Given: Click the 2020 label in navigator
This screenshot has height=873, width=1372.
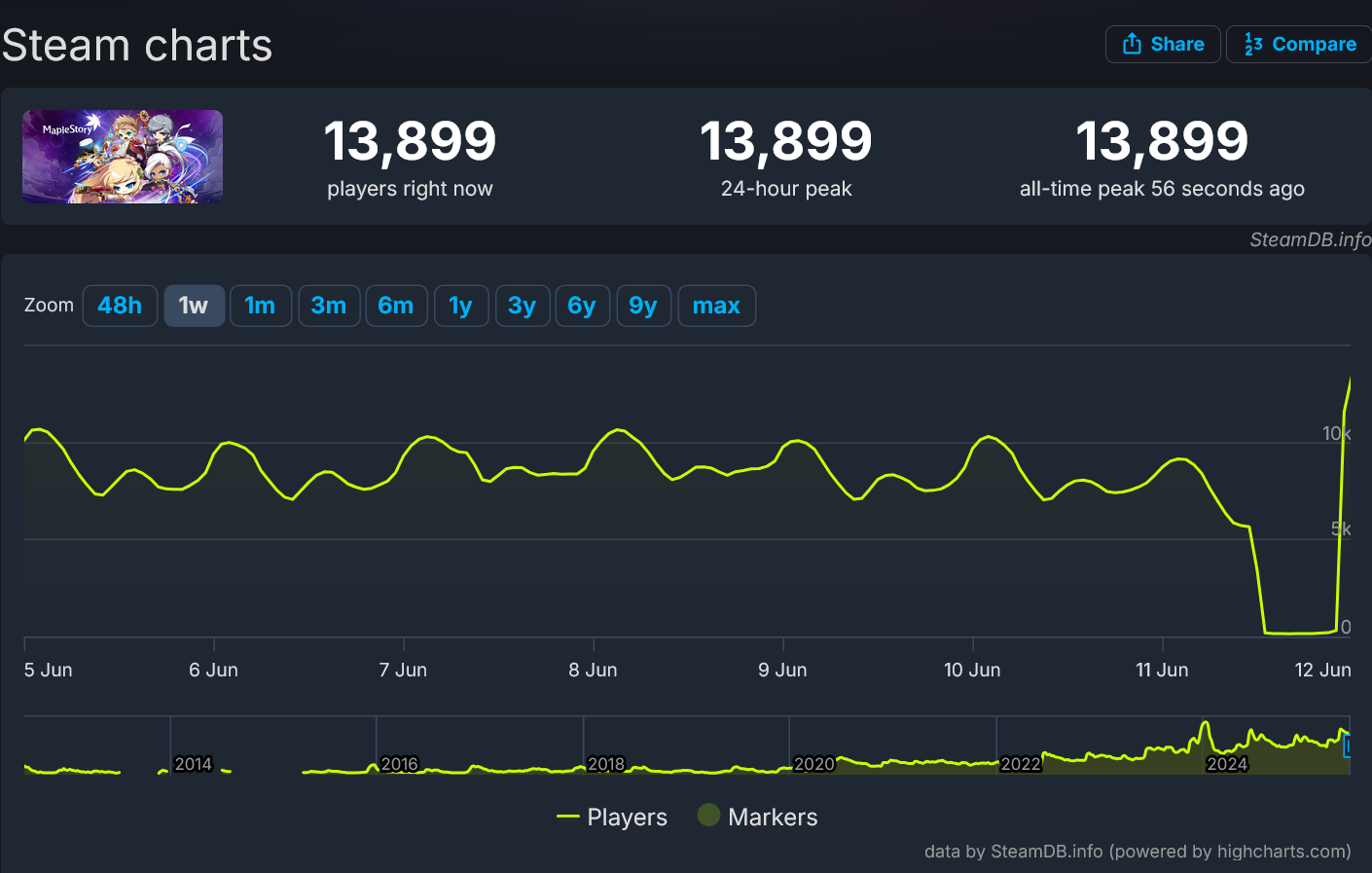Looking at the screenshot, I should (814, 764).
